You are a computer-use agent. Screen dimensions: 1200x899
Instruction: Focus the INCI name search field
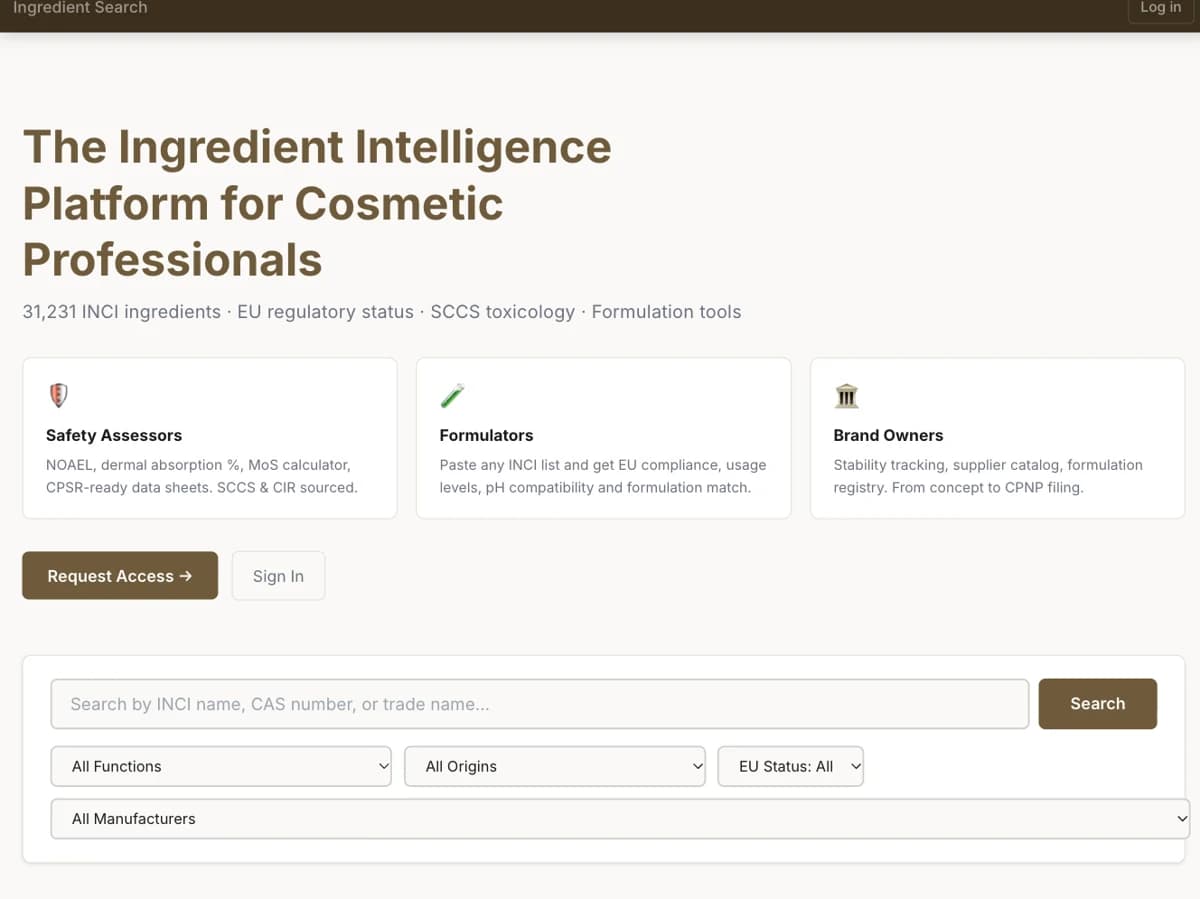[540, 704]
